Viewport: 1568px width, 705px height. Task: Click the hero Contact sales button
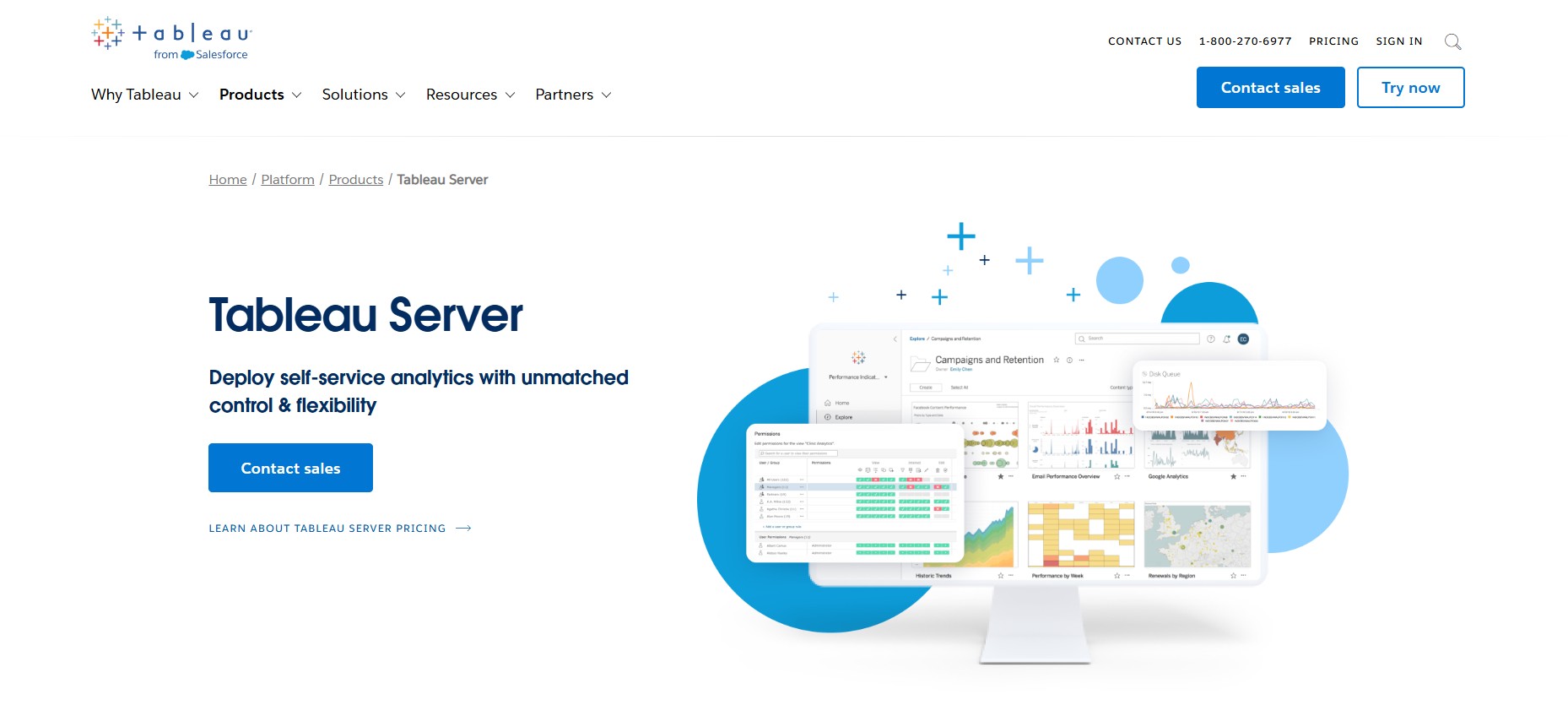290,468
